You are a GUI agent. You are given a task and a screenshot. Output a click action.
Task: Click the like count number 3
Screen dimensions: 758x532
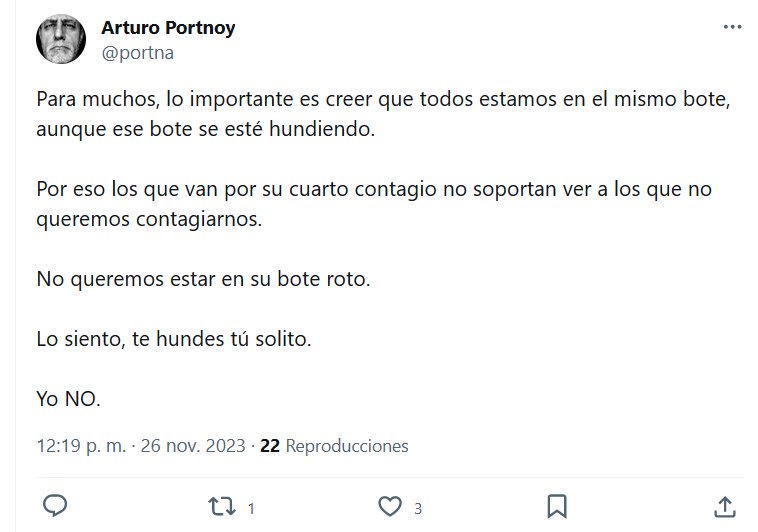(x=417, y=508)
